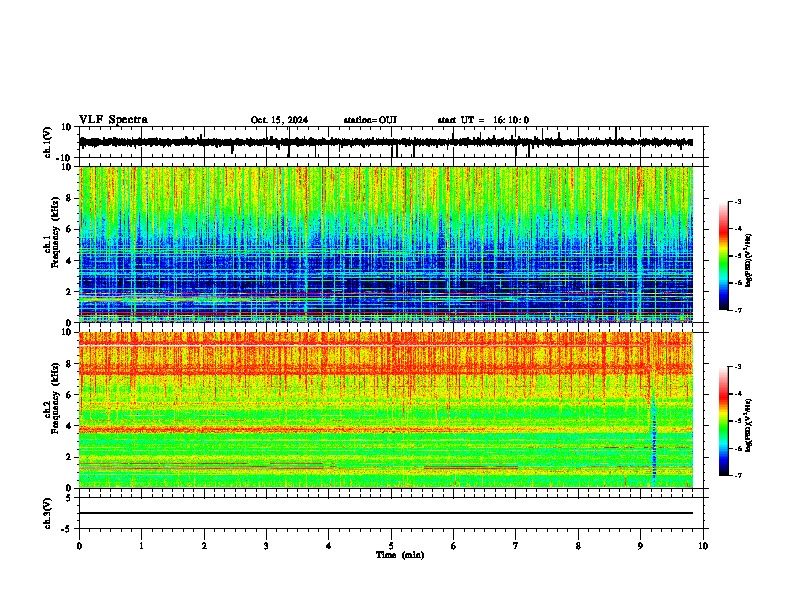Click tick label "7" on the Time axis

coord(516,546)
